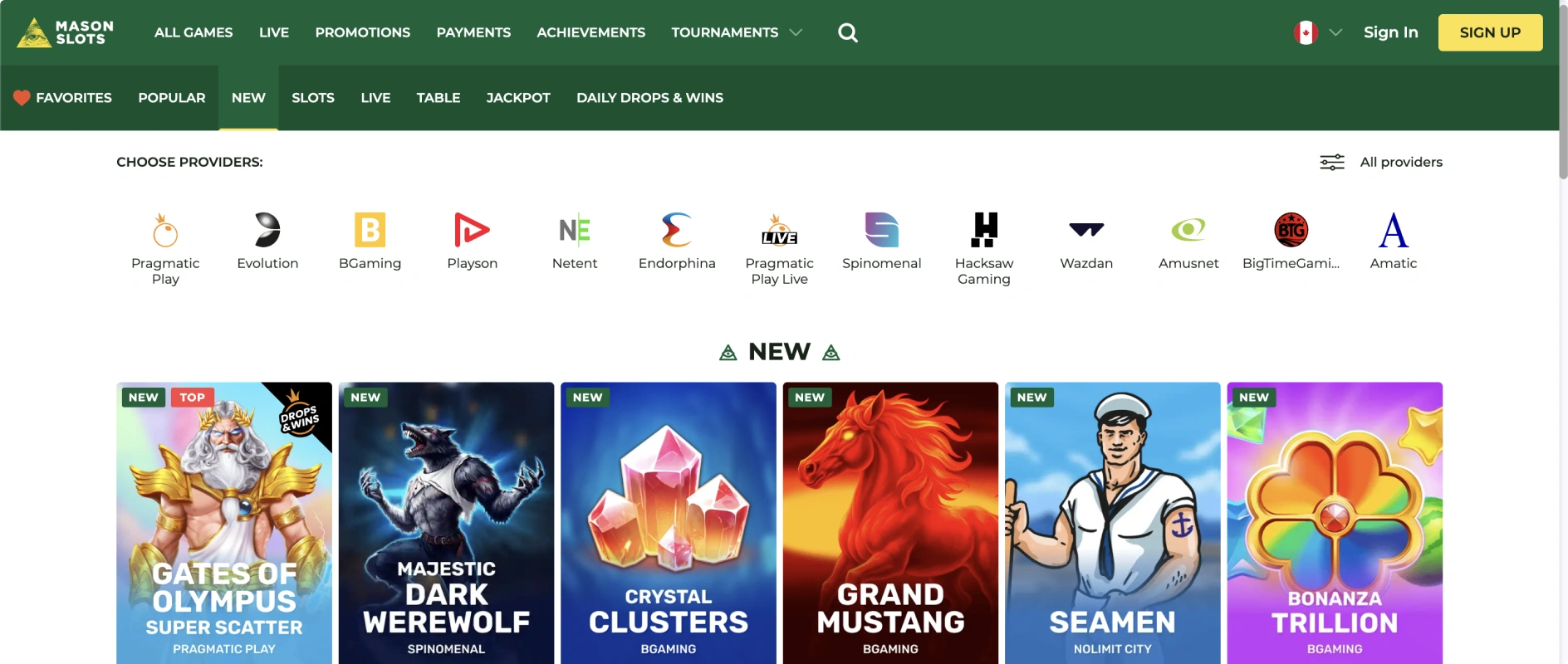Viewport: 1568px width, 664px height.
Task: Show the LIVE category tab
Action: pos(375,98)
